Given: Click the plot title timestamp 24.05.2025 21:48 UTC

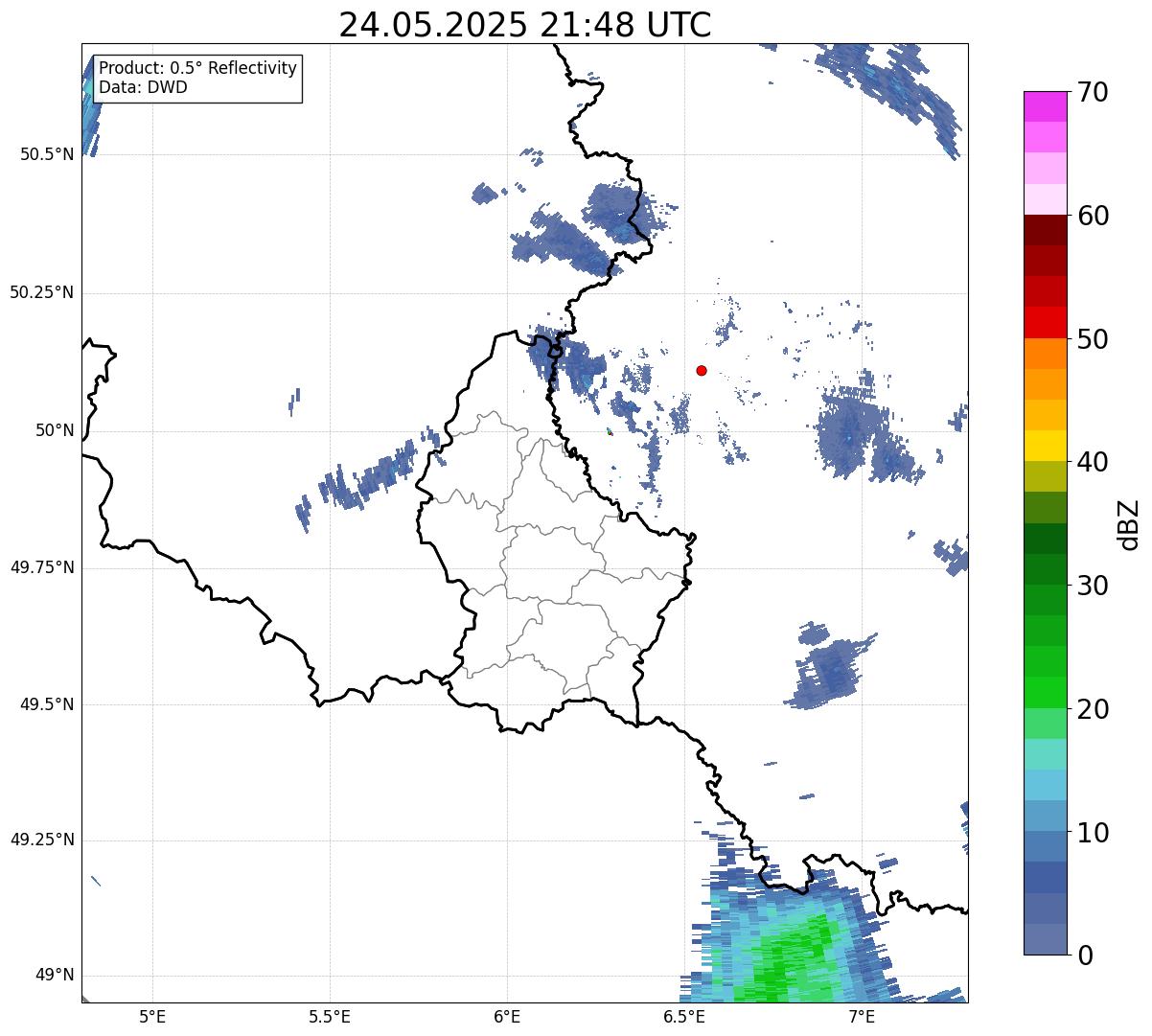Looking at the screenshot, I should [x=525, y=25].
